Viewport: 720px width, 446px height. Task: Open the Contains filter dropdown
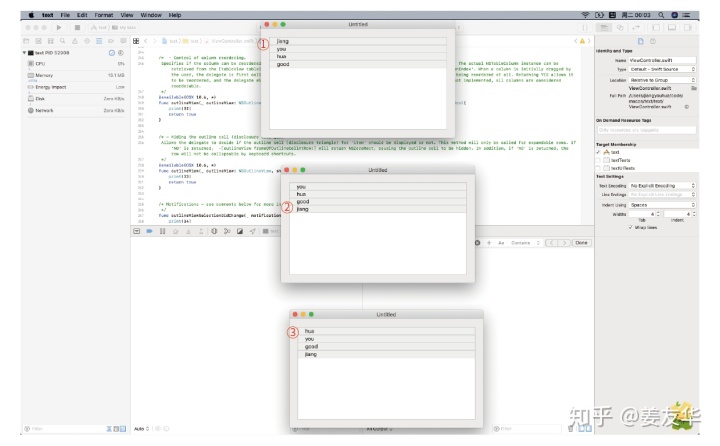pyautogui.click(x=525, y=243)
